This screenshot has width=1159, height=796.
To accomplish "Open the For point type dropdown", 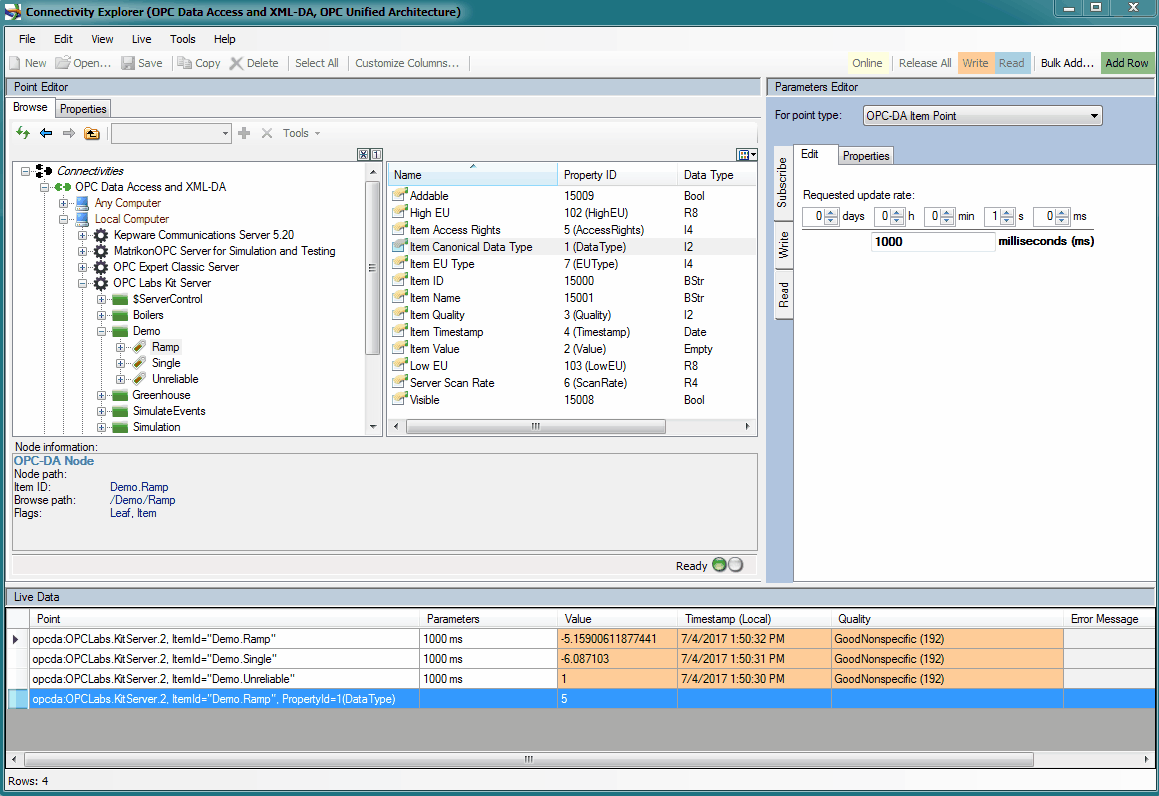I will 981,116.
